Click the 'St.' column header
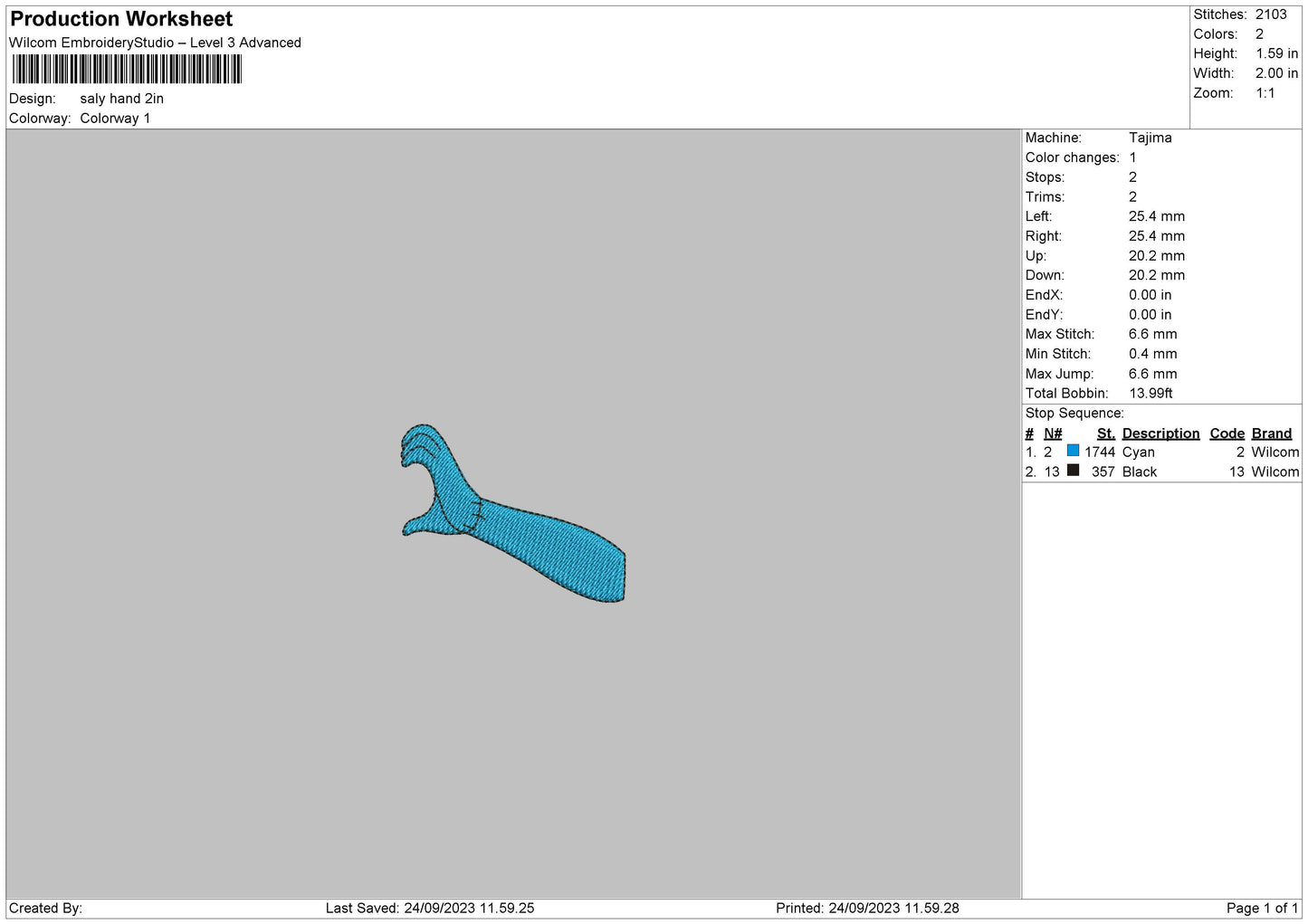The height and width of the screenshot is (924, 1308). (1106, 433)
